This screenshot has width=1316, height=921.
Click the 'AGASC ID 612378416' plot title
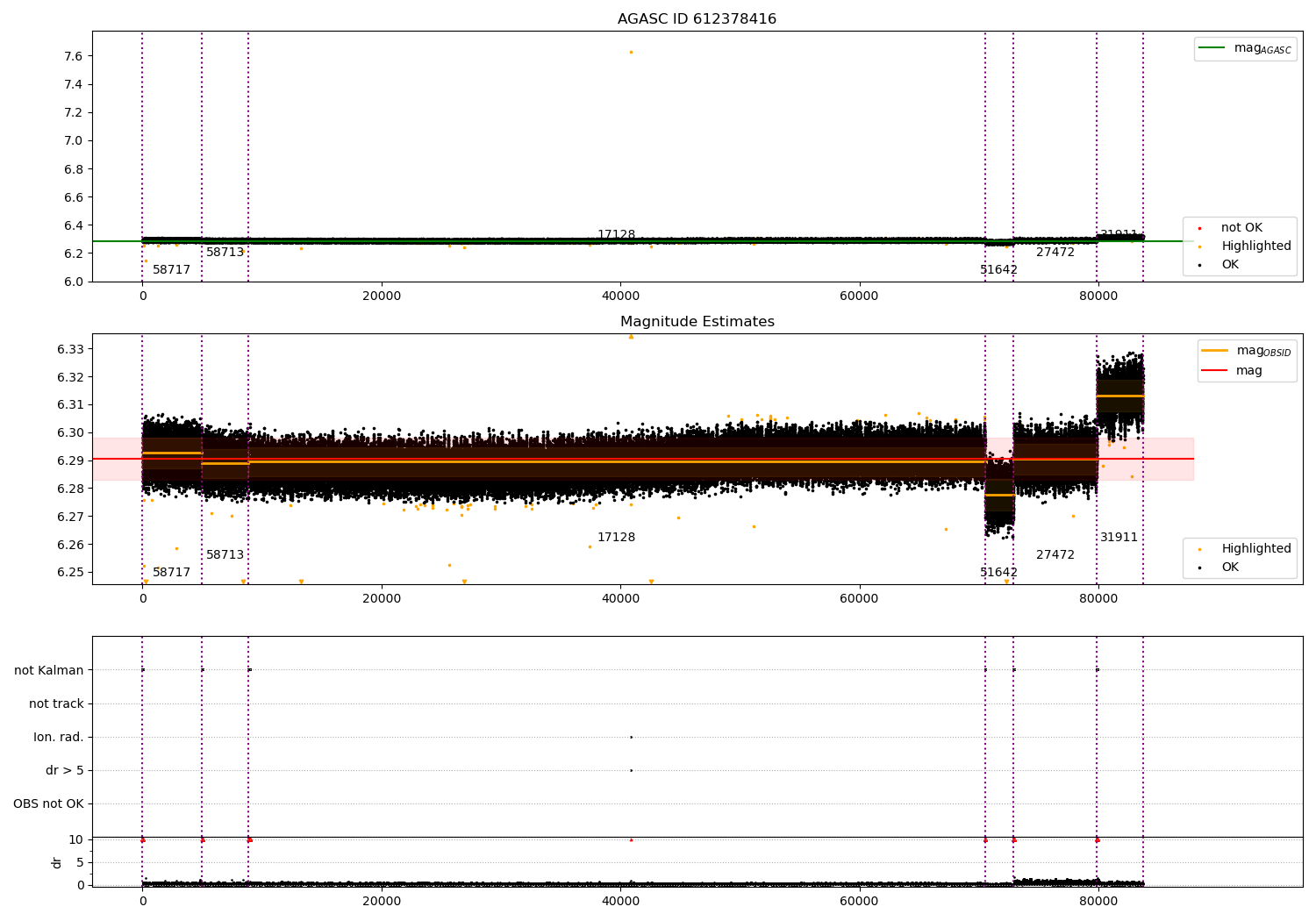697,19
